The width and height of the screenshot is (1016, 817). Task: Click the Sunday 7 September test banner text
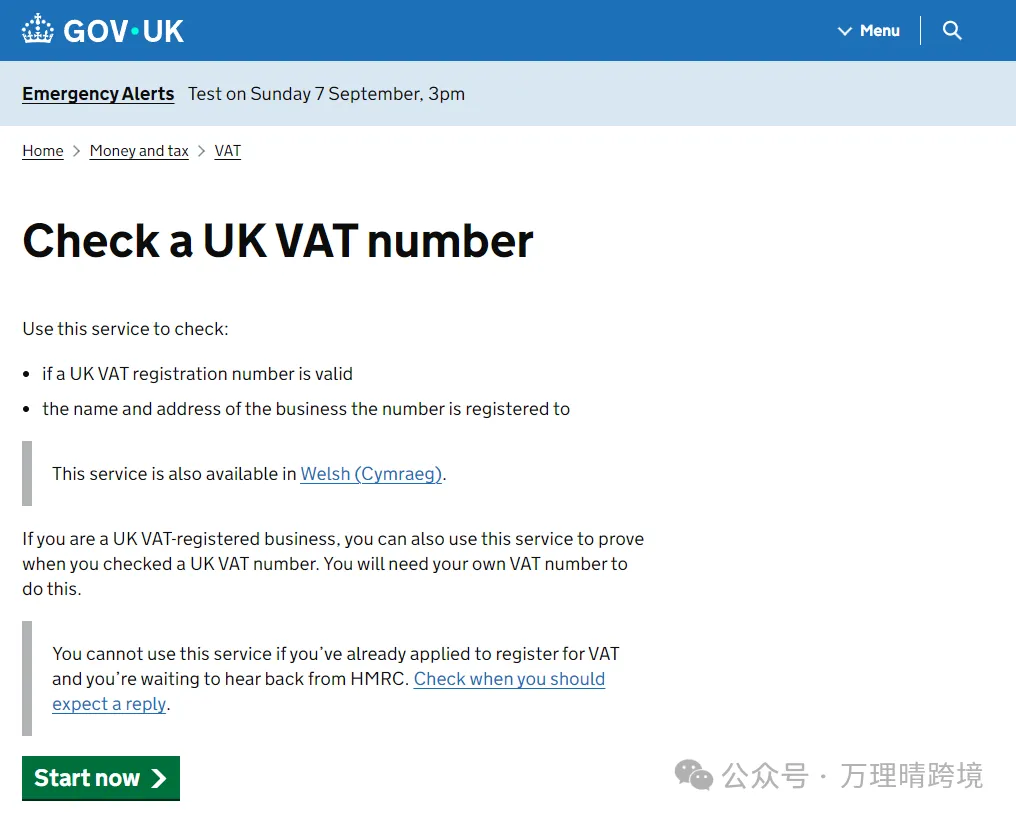pyautogui.click(x=327, y=94)
